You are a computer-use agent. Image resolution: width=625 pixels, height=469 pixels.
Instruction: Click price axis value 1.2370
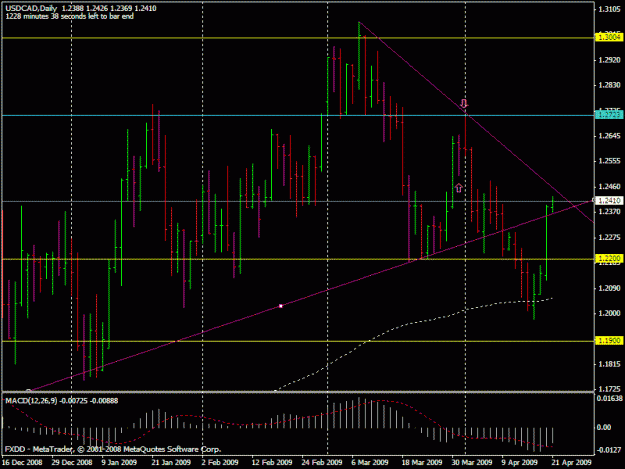(609, 212)
